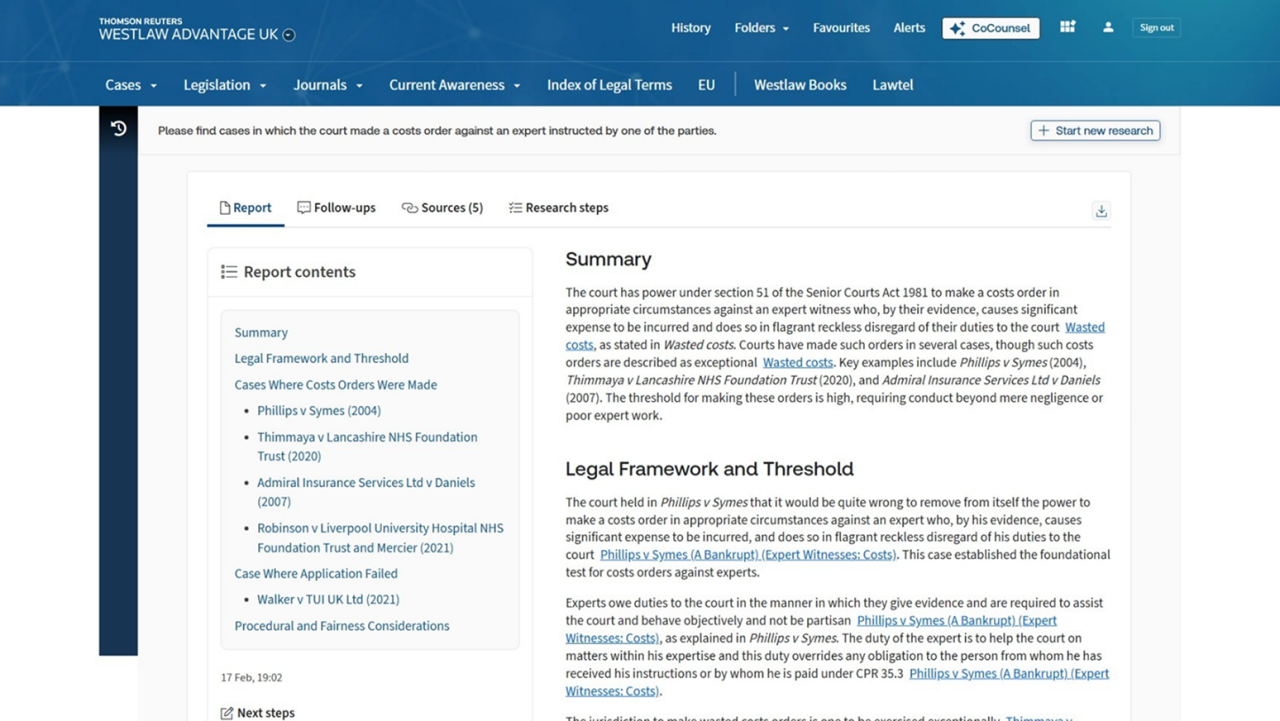The height and width of the screenshot is (721, 1280).
Task: Click the download report icon
Action: pyautogui.click(x=1101, y=211)
